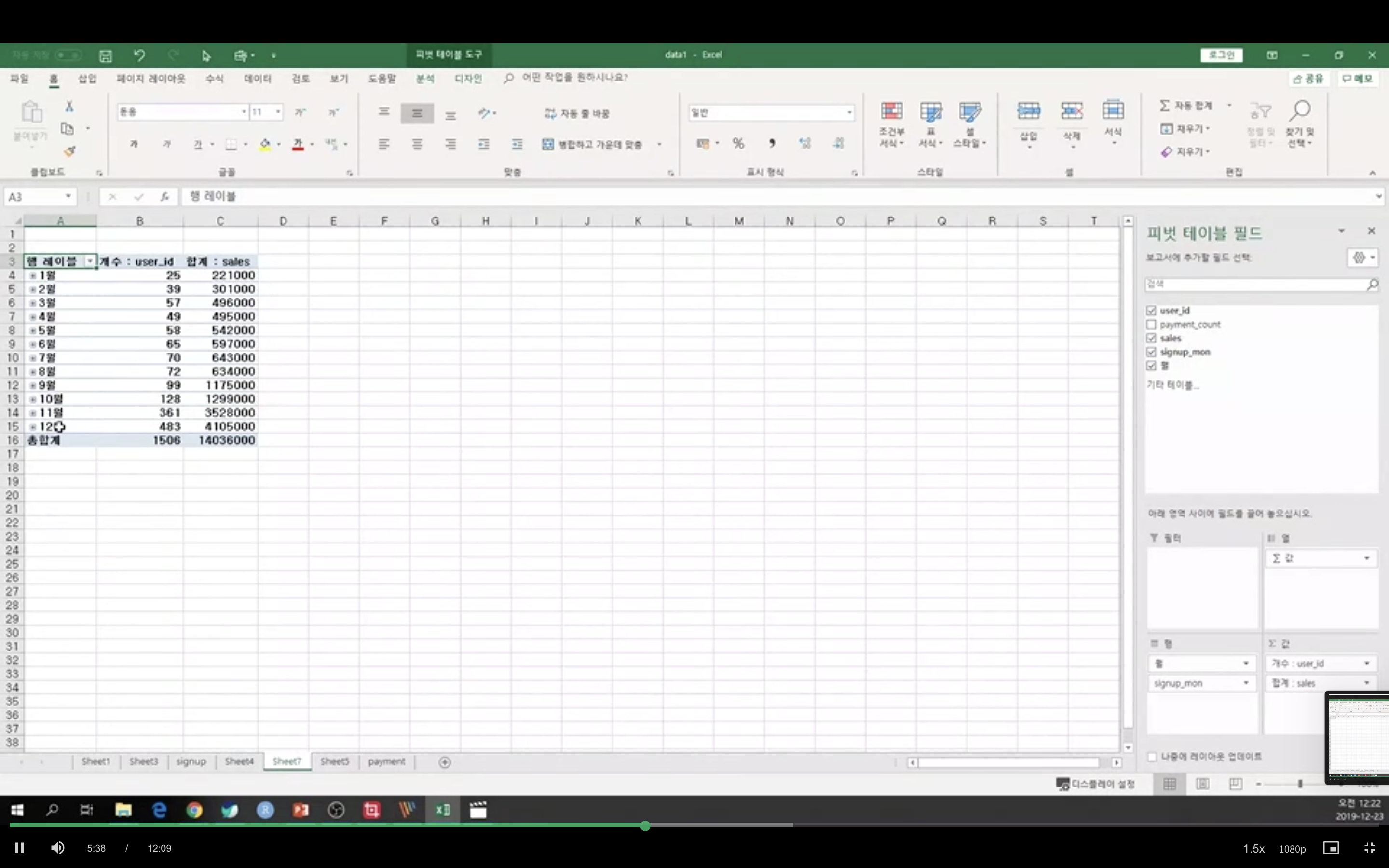The width and height of the screenshot is (1389, 868).
Task: Open the row labels filter dropdown
Action: [90, 261]
